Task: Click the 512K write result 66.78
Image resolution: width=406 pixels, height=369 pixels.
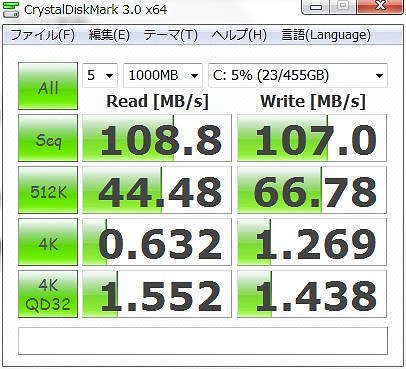Action: 312,190
